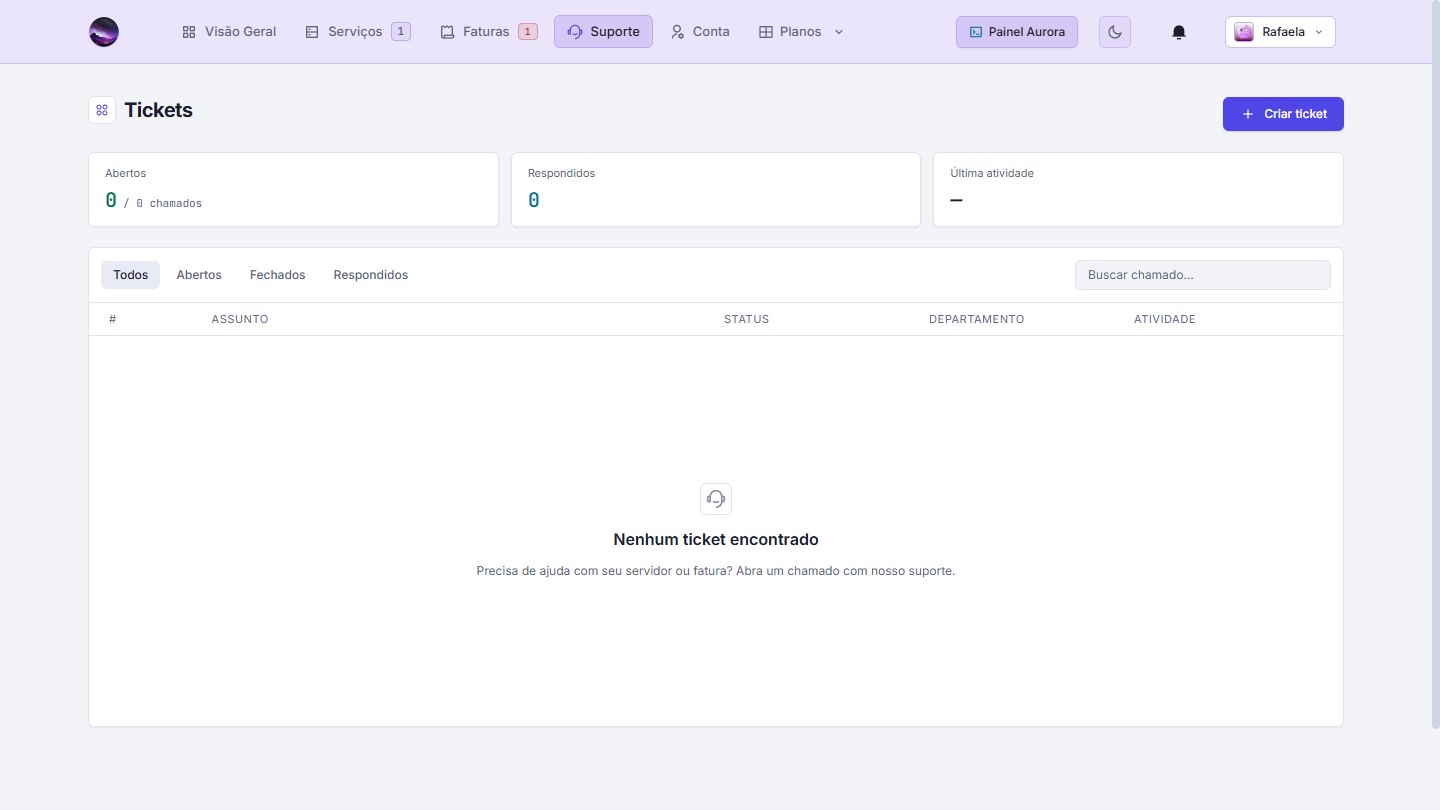The width and height of the screenshot is (1440, 810).
Task: Switch to the Abertos tab
Action: 199,275
